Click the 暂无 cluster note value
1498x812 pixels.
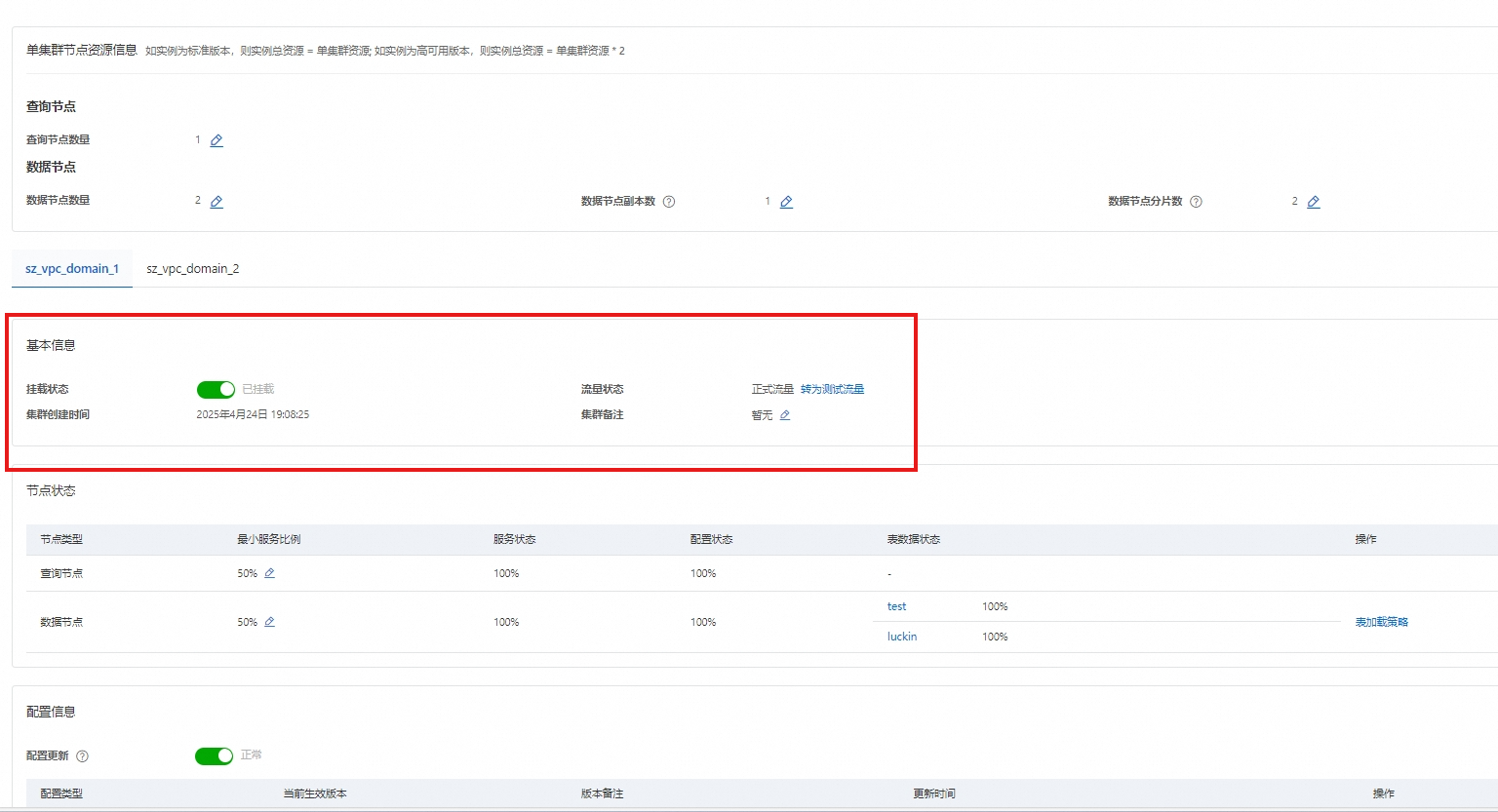763,415
